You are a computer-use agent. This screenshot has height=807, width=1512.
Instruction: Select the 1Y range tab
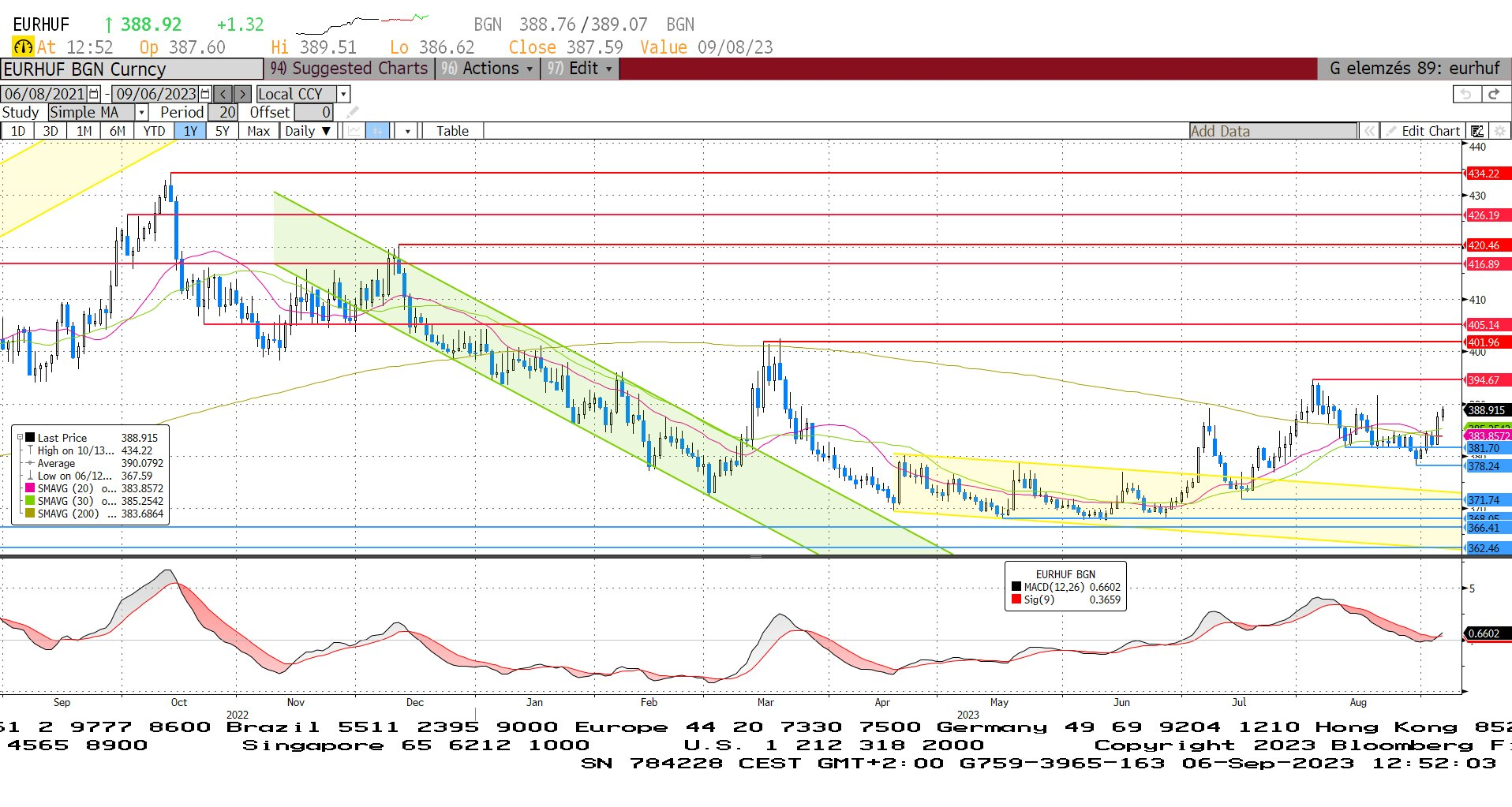click(190, 131)
